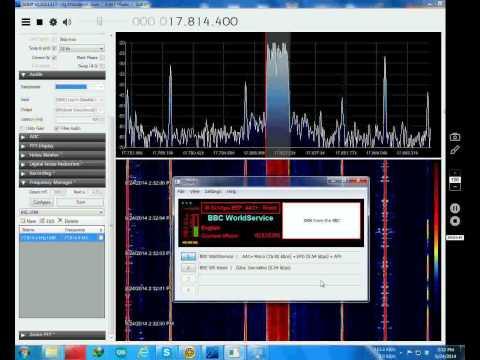Toggle the Mark Peaks checkbox
480x360 pixels.
[102, 57]
